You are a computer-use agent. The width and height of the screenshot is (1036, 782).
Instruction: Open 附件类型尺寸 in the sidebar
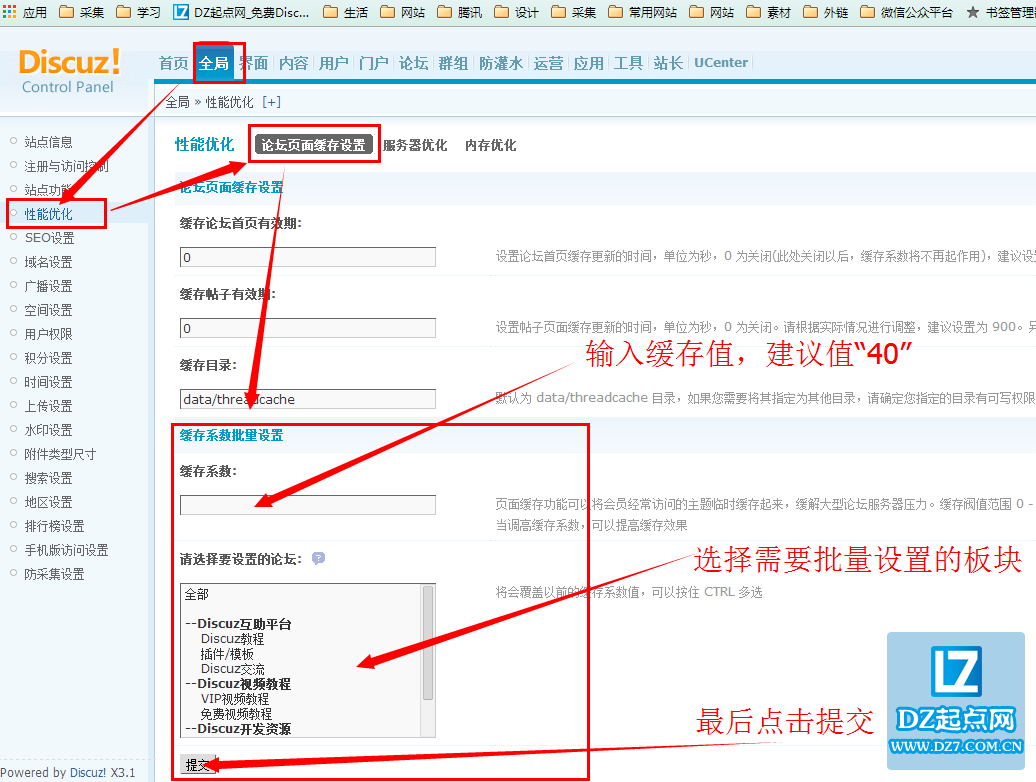point(60,454)
